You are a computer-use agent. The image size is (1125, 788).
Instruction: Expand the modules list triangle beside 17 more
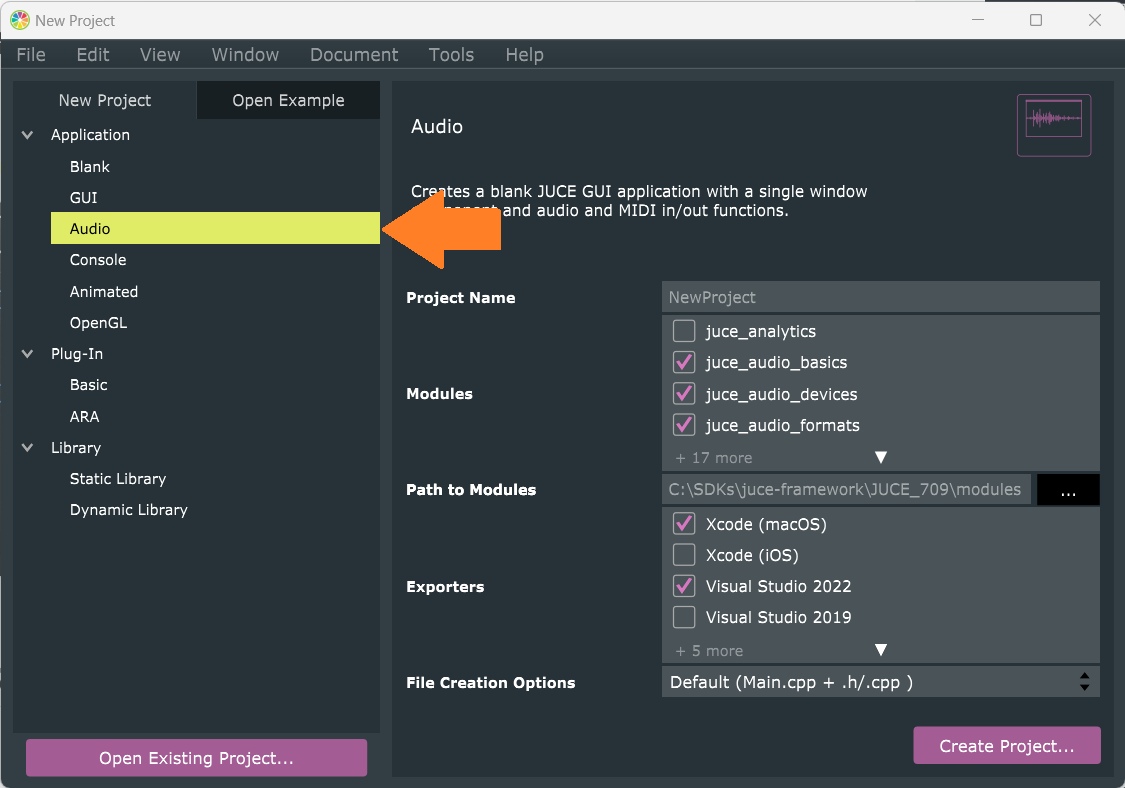[x=881, y=457]
